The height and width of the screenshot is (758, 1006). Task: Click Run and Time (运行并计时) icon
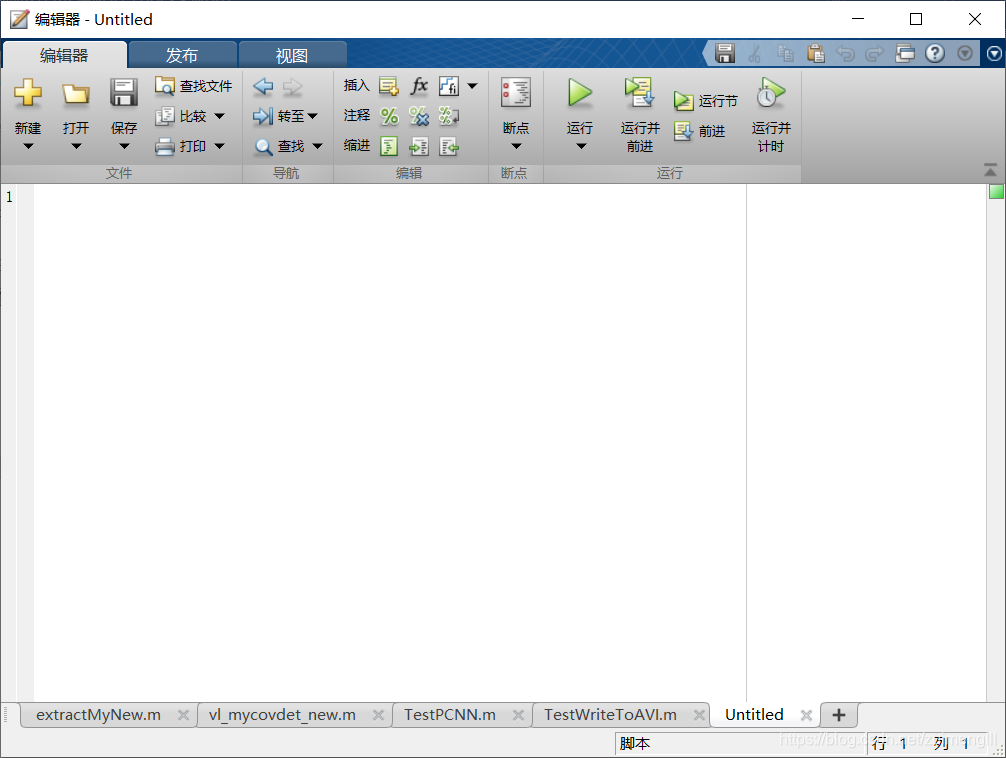[771, 93]
